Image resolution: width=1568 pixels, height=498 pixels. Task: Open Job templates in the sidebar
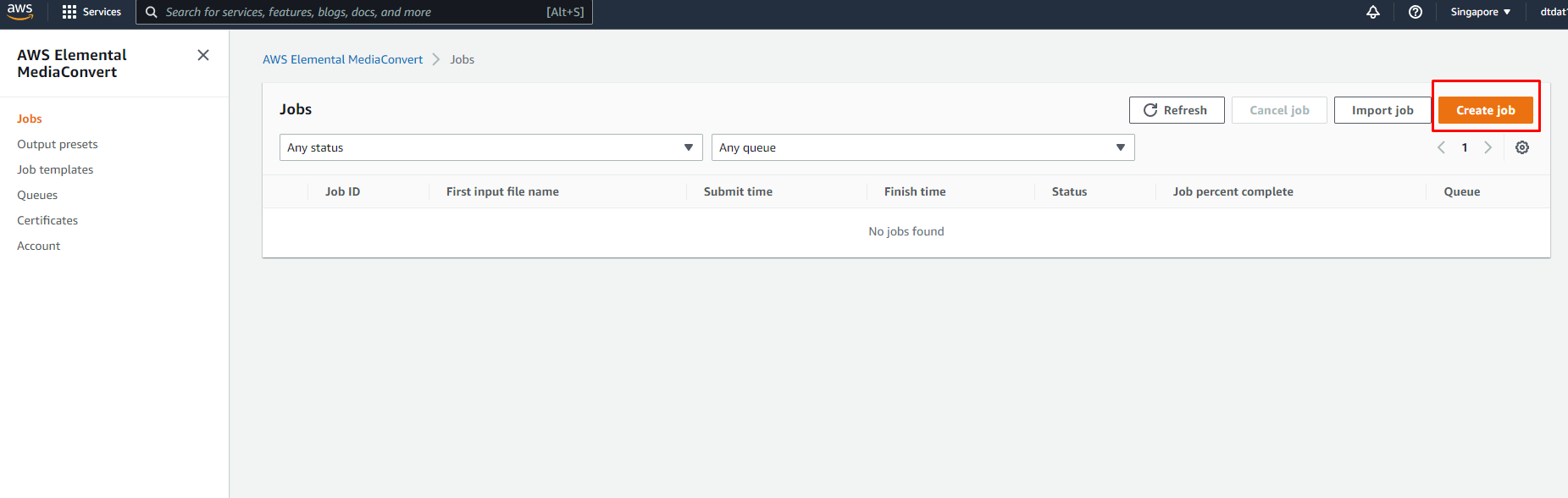tap(55, 169)
